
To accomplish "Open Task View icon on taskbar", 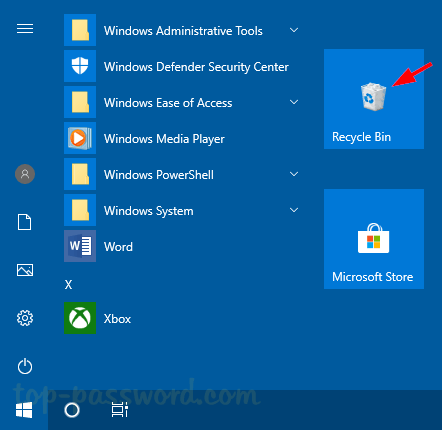I will coord(120,410).
